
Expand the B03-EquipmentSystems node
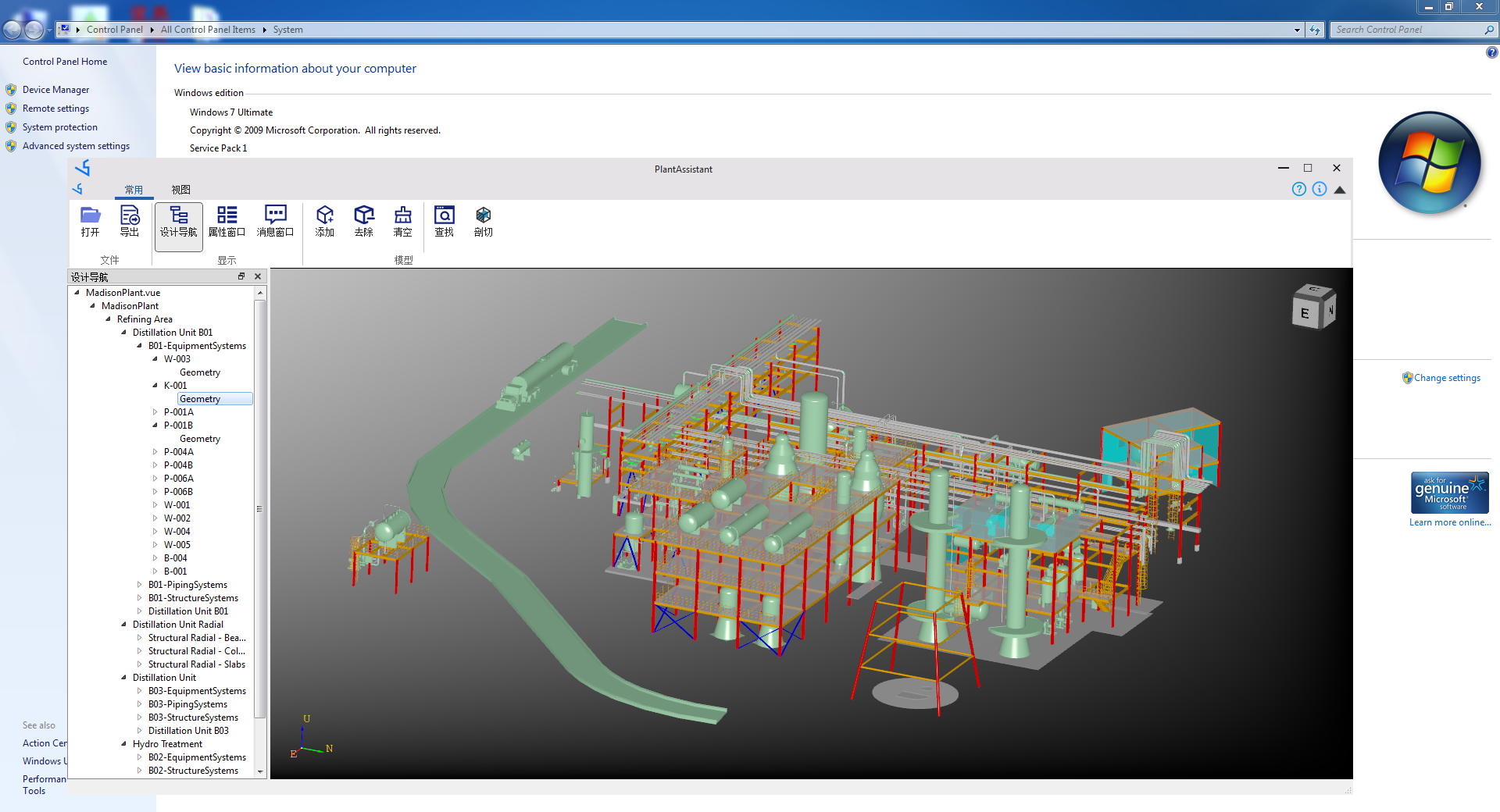[139, 691]
